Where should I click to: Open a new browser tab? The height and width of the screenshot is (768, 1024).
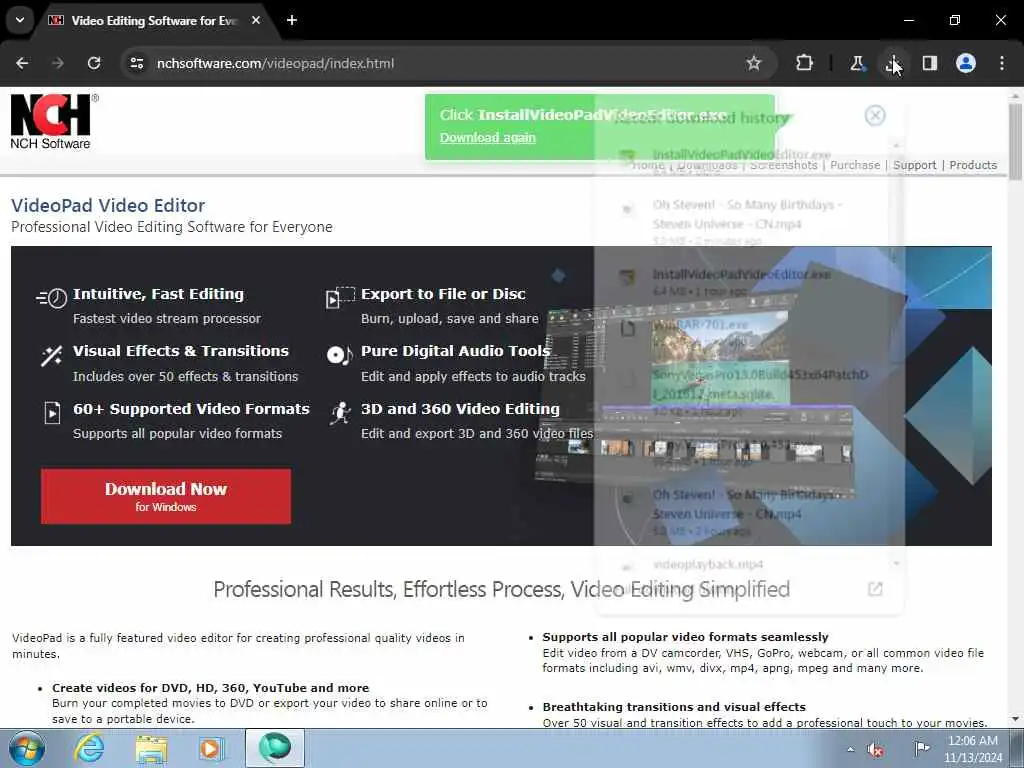point(292,20)
